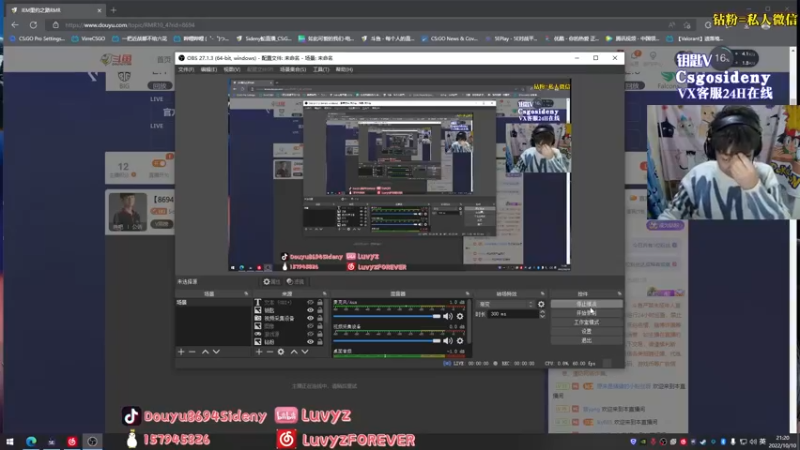Mute the second audio mixer channel
Screen dimensions: 800x450
pos(448,341)
